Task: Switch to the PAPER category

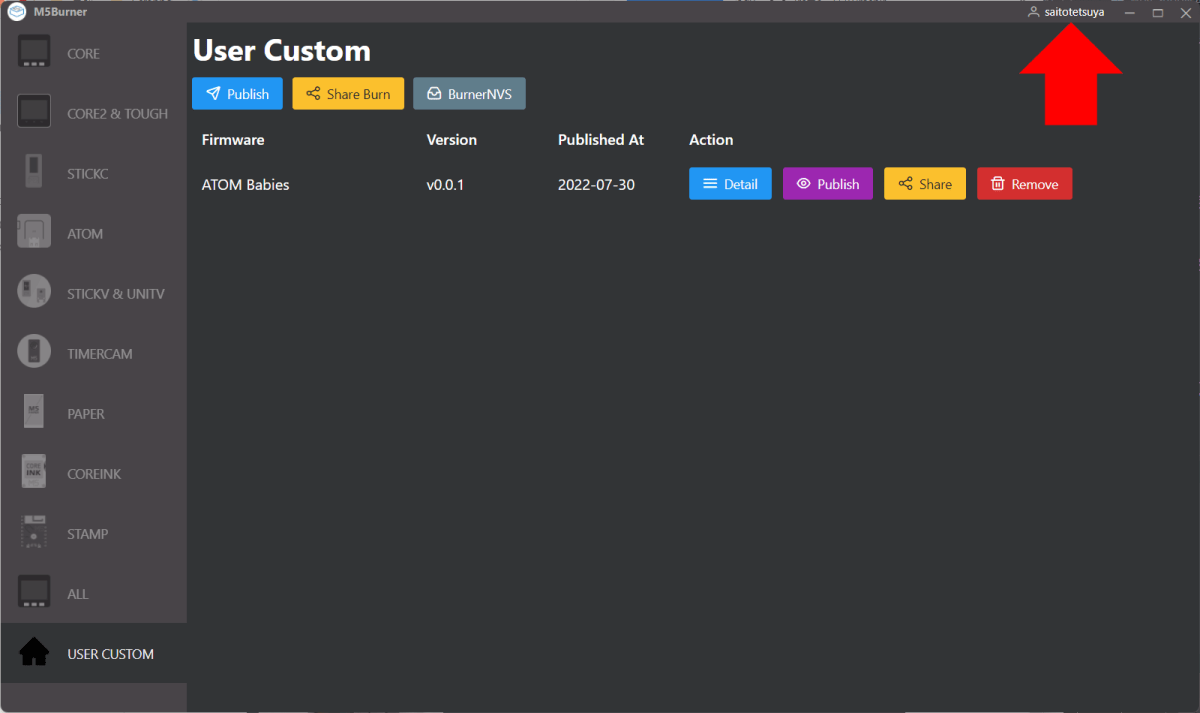Action: coord(86,414)
